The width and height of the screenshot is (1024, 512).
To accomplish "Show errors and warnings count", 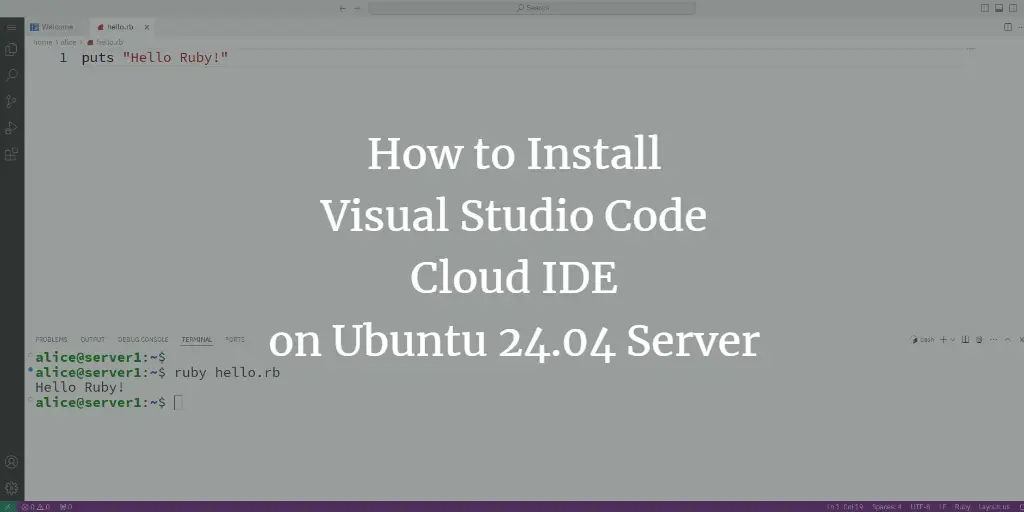I will pyautogui.click(x=36, y=507).
